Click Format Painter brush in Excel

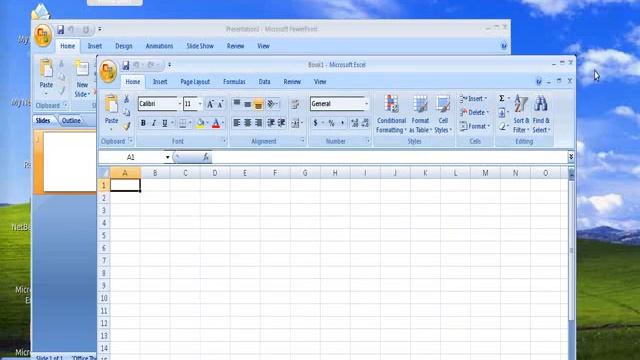pyautogui.click(x=127, y=126)
